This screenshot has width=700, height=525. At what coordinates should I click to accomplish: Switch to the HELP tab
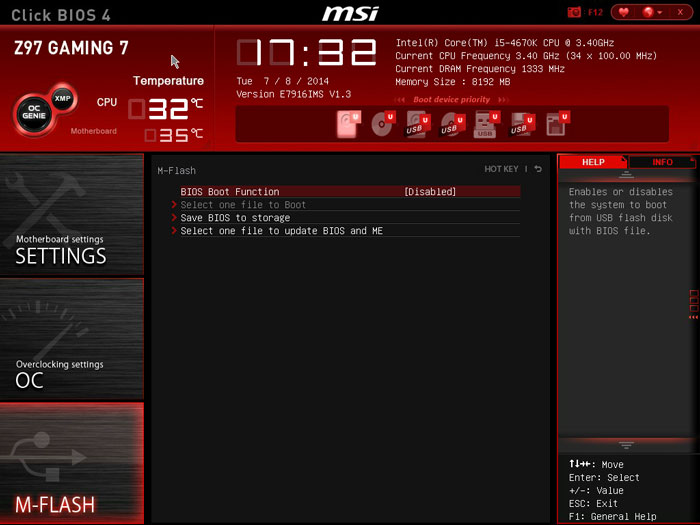coord(593,162)
